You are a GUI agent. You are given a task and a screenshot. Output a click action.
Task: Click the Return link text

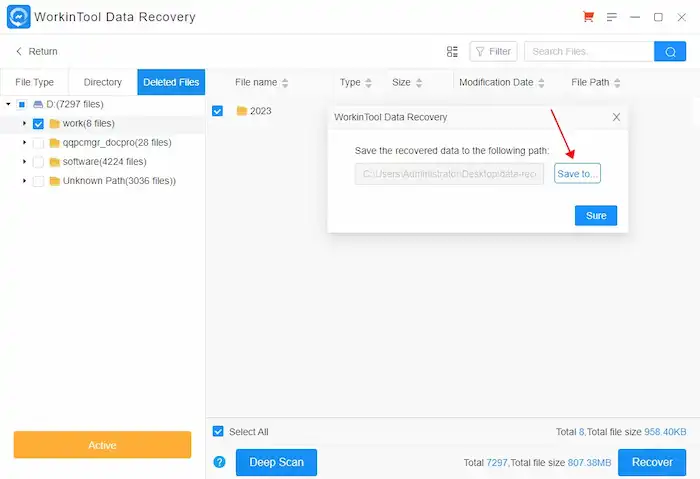[x=43, y=51]
